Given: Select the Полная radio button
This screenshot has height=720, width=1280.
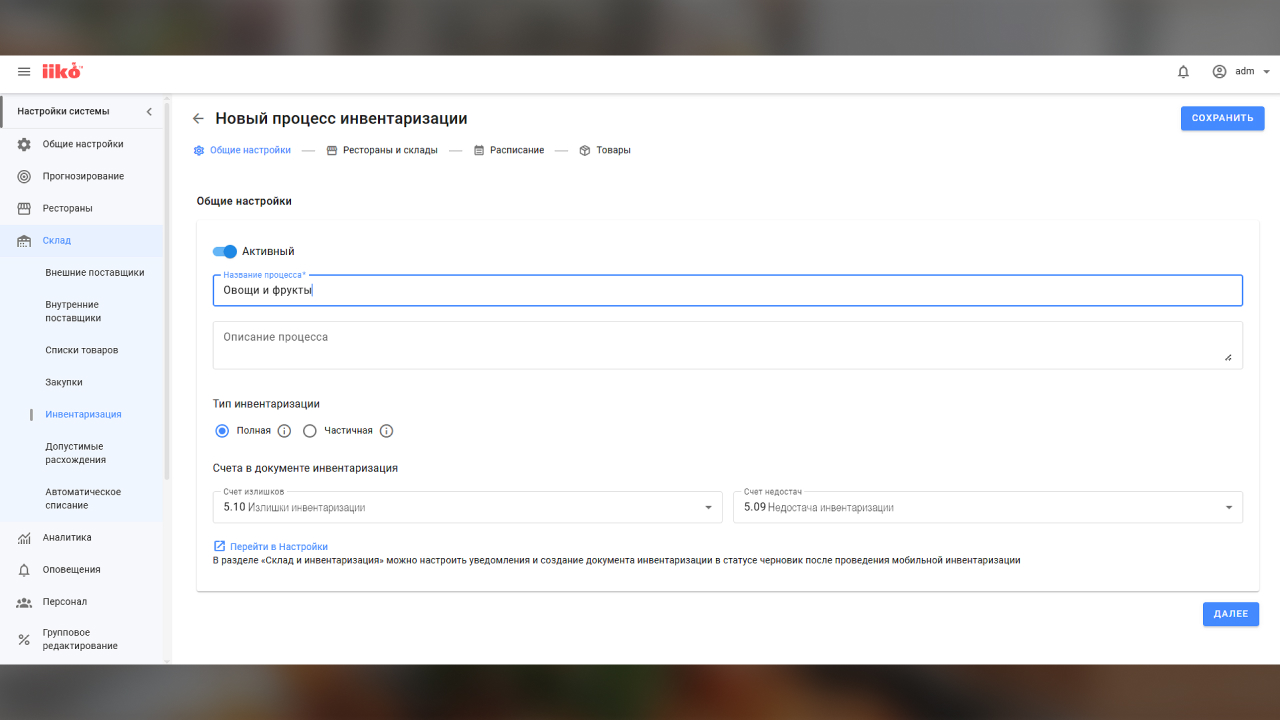Looking at the screenshot, I should point(222,431).
